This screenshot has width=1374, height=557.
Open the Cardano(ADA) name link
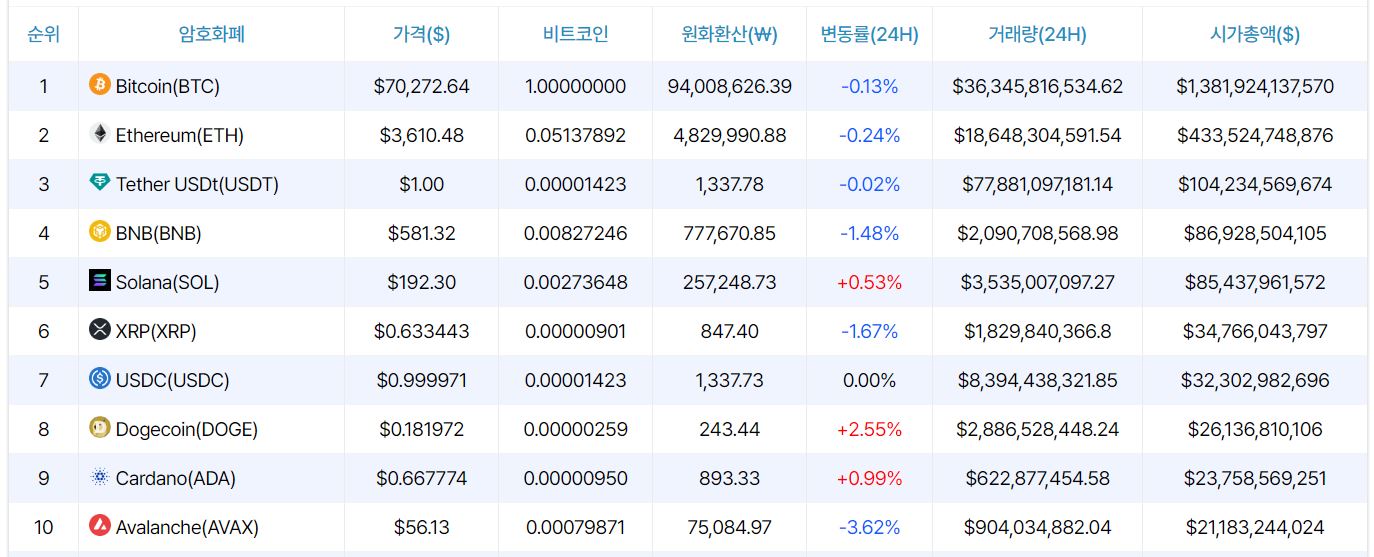click(176, 478)
